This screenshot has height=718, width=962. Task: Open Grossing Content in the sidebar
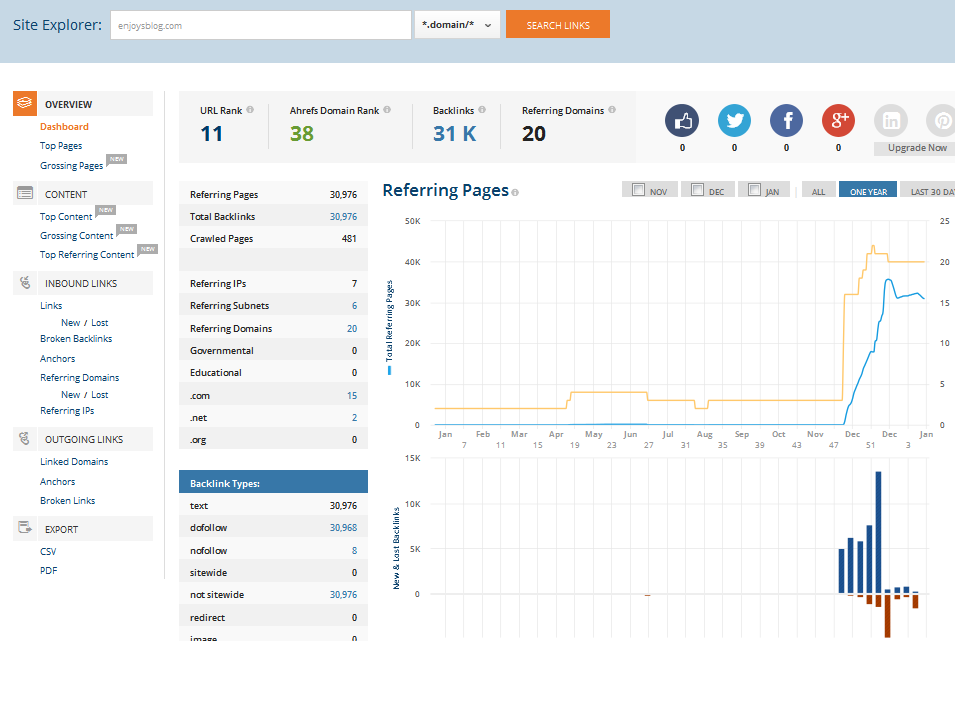point(77,236)
